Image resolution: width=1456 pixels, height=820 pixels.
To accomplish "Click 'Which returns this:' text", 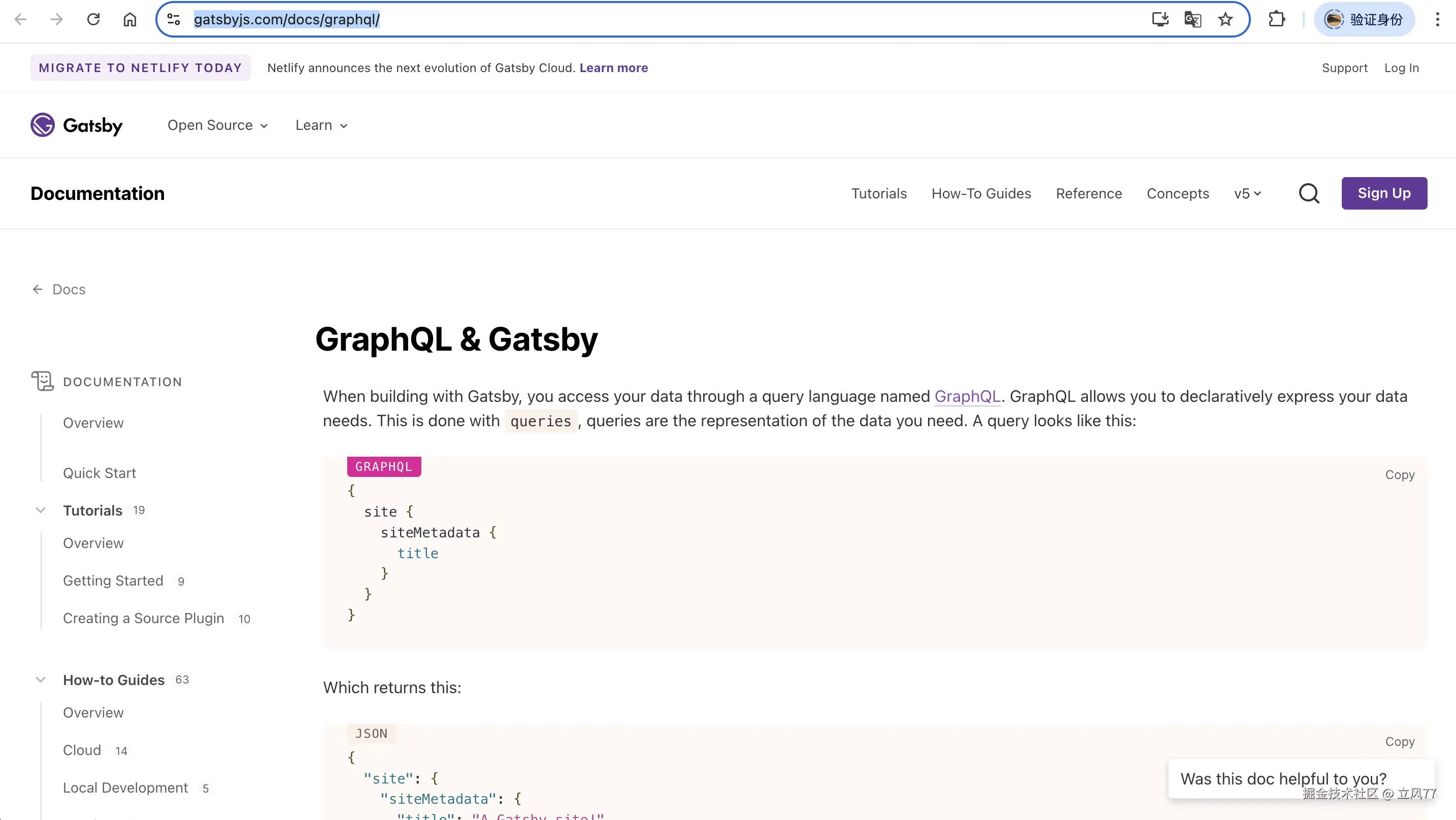I will 392,688.
